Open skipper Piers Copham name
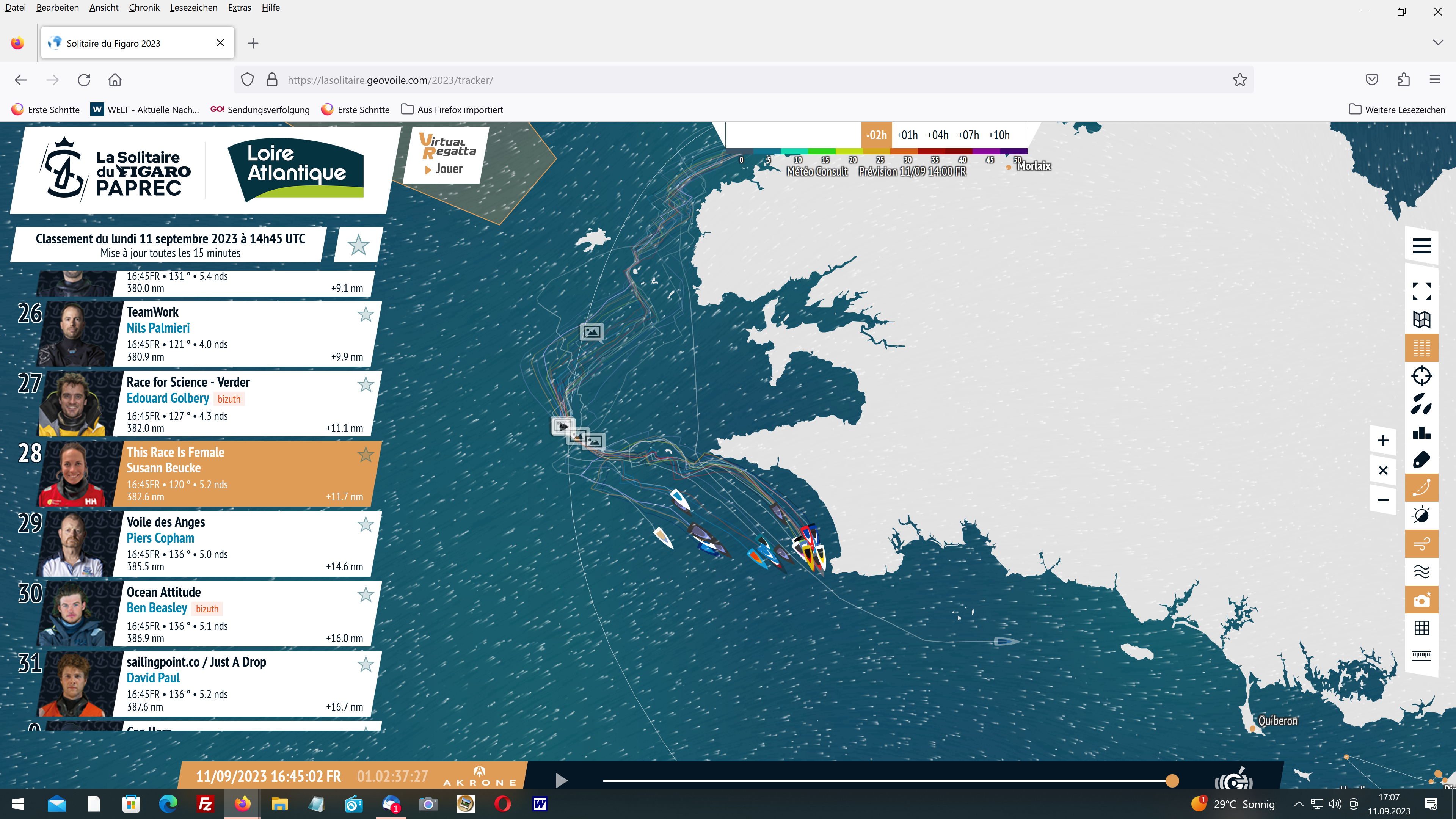 [x=160, y=539]
